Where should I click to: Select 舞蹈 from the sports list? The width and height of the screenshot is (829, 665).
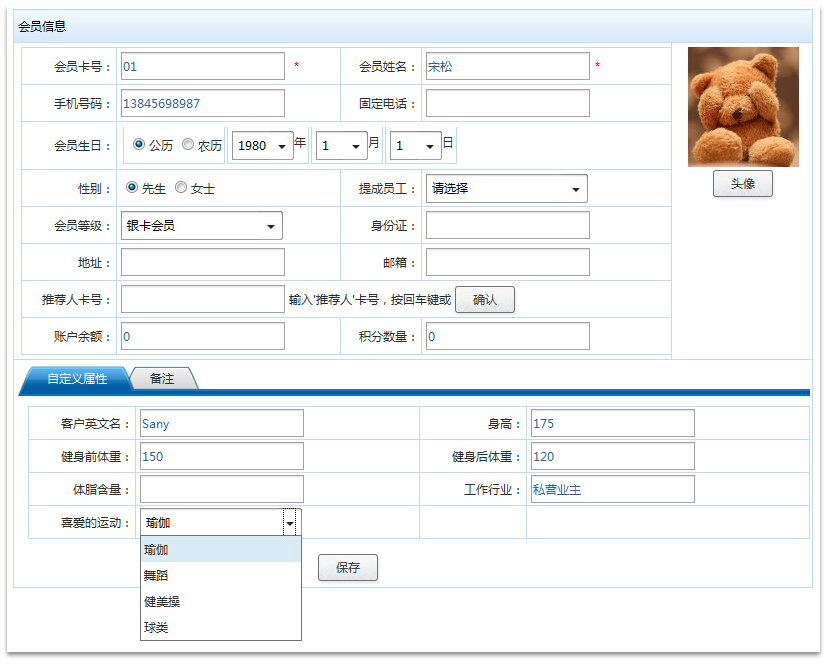pyautogui.click(x=221, y=575)
